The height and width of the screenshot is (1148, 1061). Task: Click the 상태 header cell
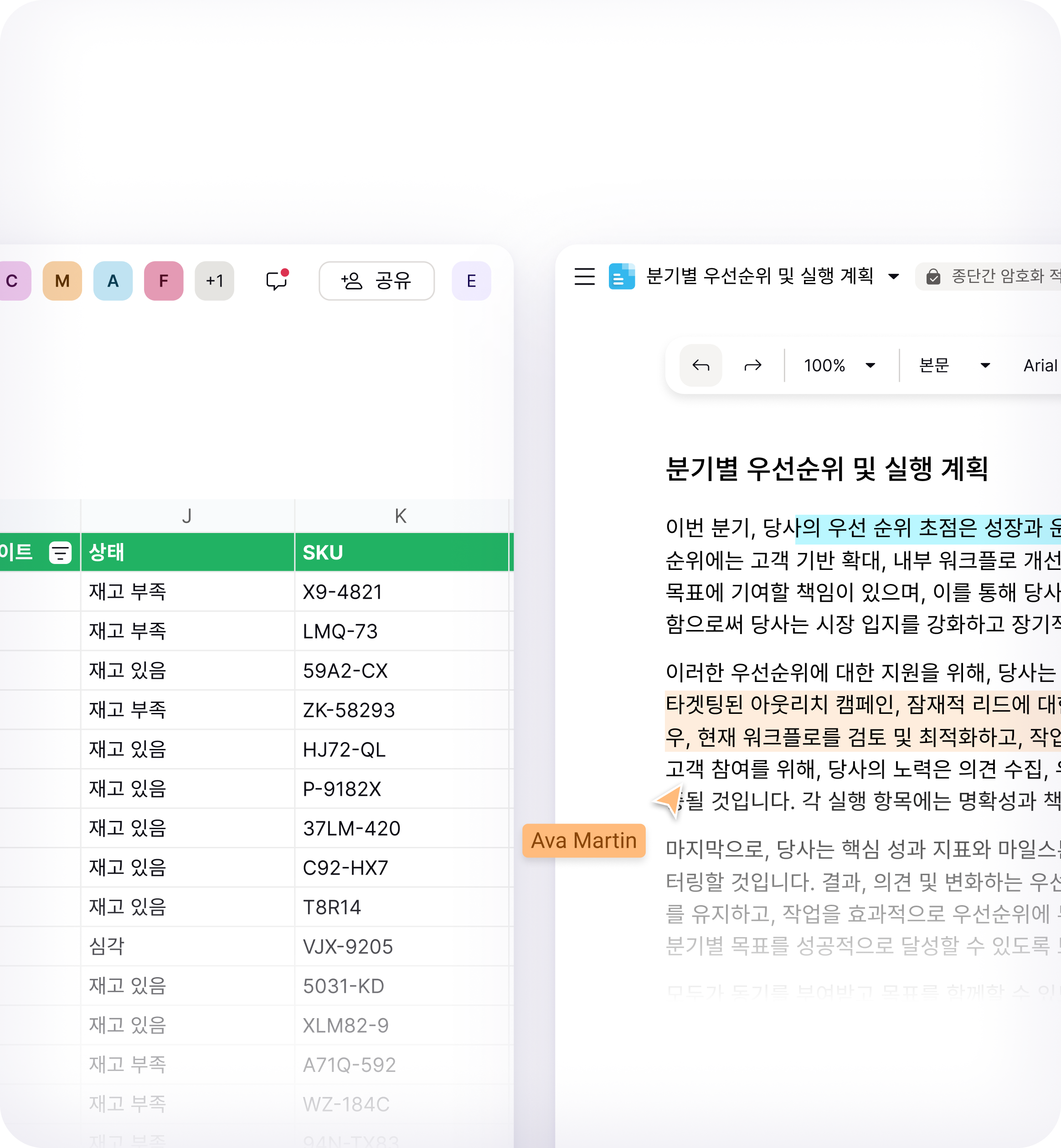tap(187, 552)
